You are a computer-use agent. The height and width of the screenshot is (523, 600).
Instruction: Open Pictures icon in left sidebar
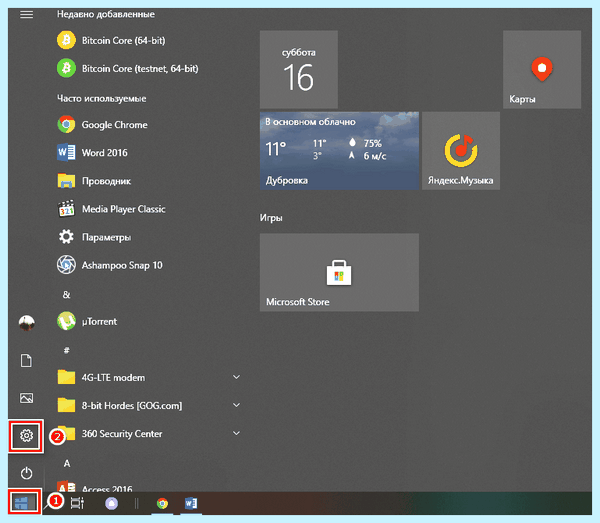pos(26,398)
